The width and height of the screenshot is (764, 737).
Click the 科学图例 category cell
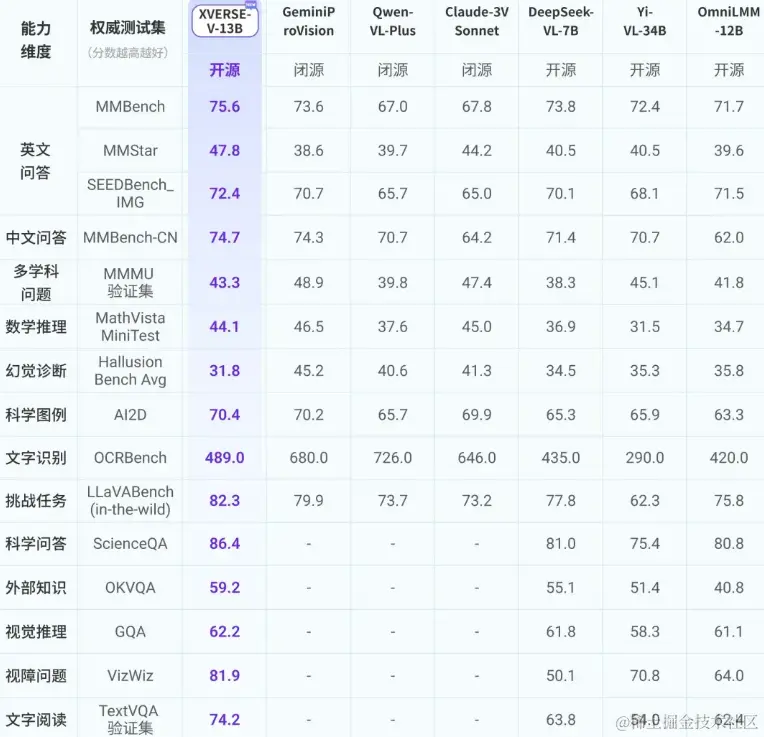tap(36, 415)
